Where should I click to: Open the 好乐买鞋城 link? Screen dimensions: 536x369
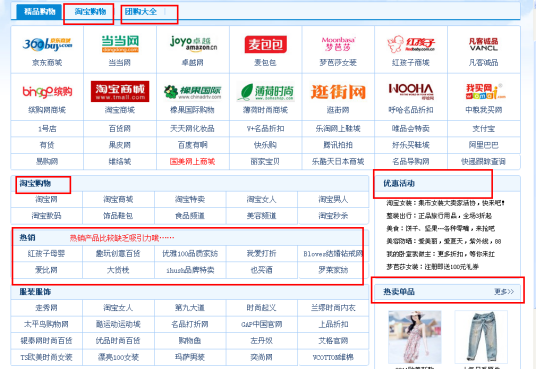[411, 145]
